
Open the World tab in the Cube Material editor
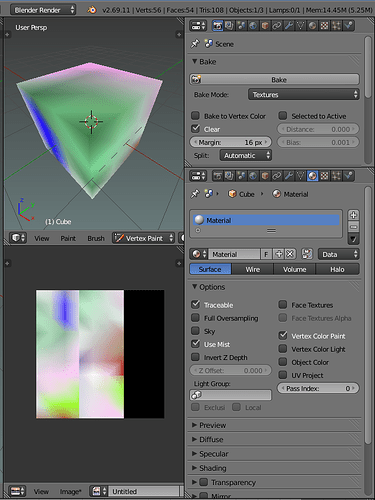(253, 176)
